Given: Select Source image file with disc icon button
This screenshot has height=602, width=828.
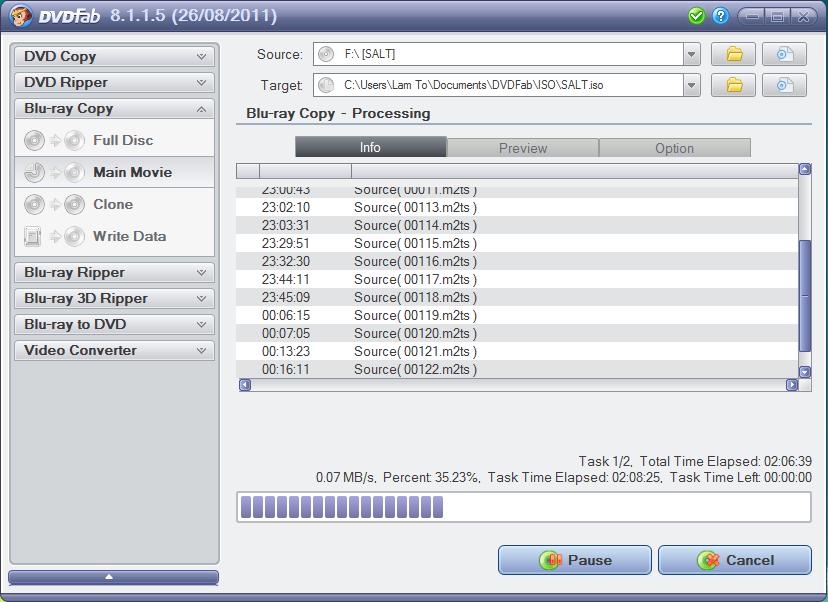Looking at the screenshot, I should pos(784,54).
